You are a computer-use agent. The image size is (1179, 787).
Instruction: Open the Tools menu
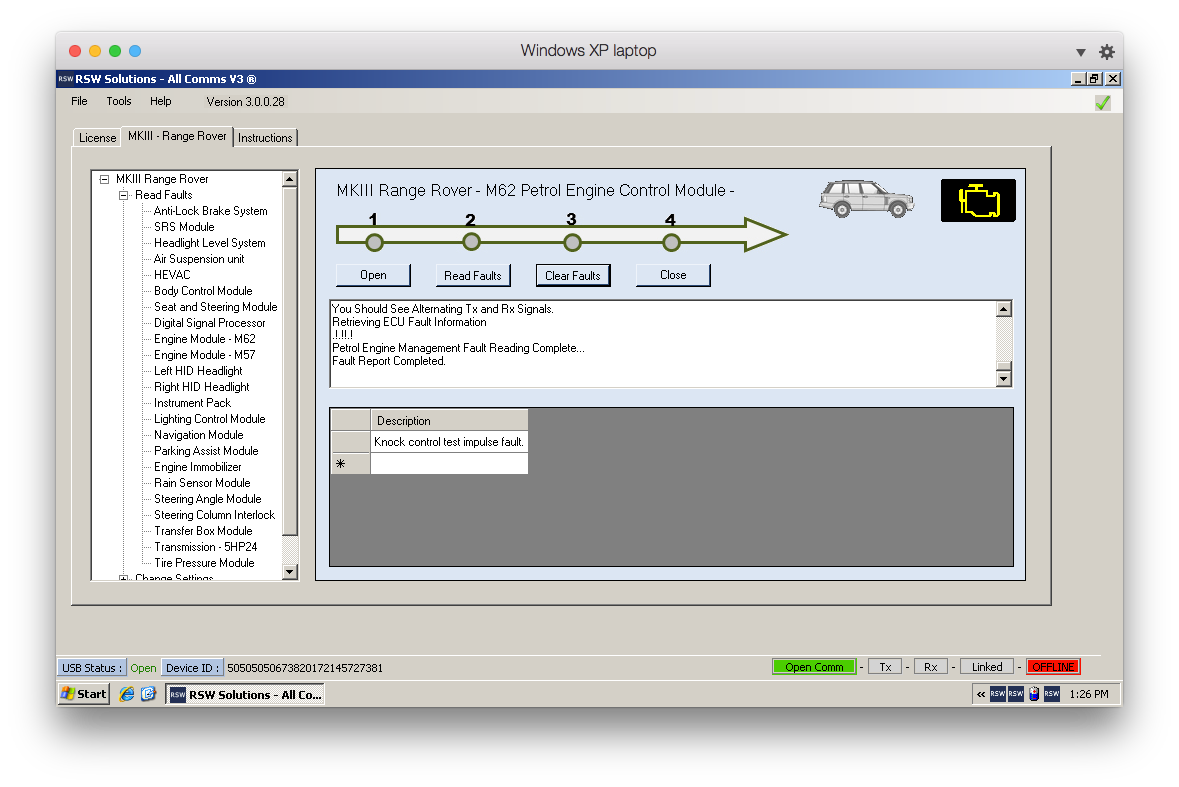point(119,101)
